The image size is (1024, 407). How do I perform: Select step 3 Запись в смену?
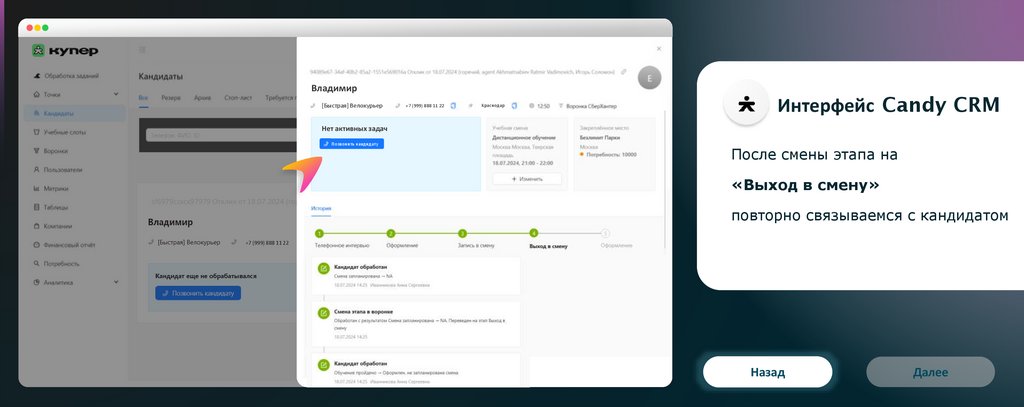coord(462,233)
